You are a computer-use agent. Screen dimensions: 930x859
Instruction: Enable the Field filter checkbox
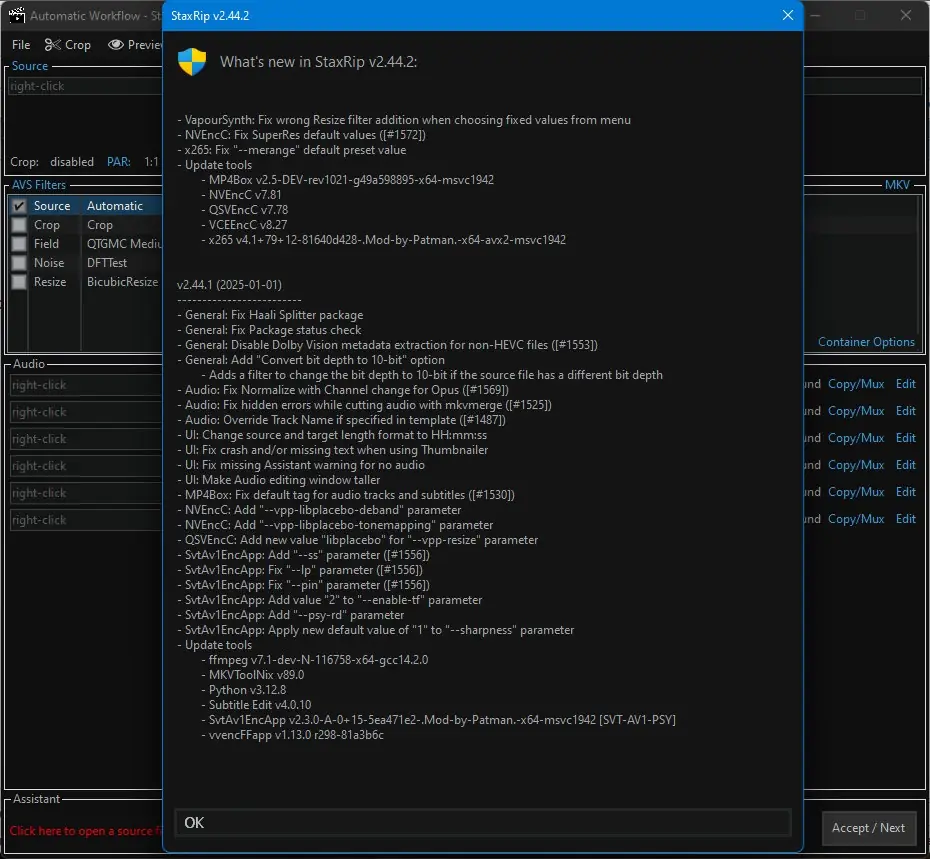19,244
